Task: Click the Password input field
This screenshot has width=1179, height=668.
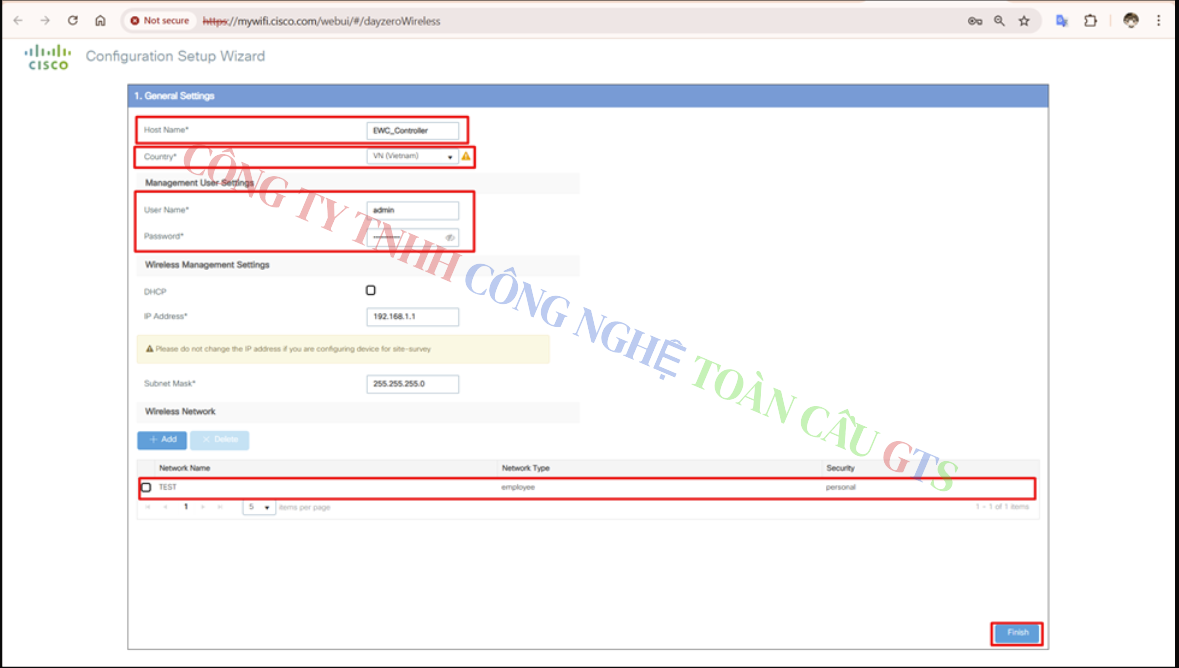Action: tap(413, 237)
